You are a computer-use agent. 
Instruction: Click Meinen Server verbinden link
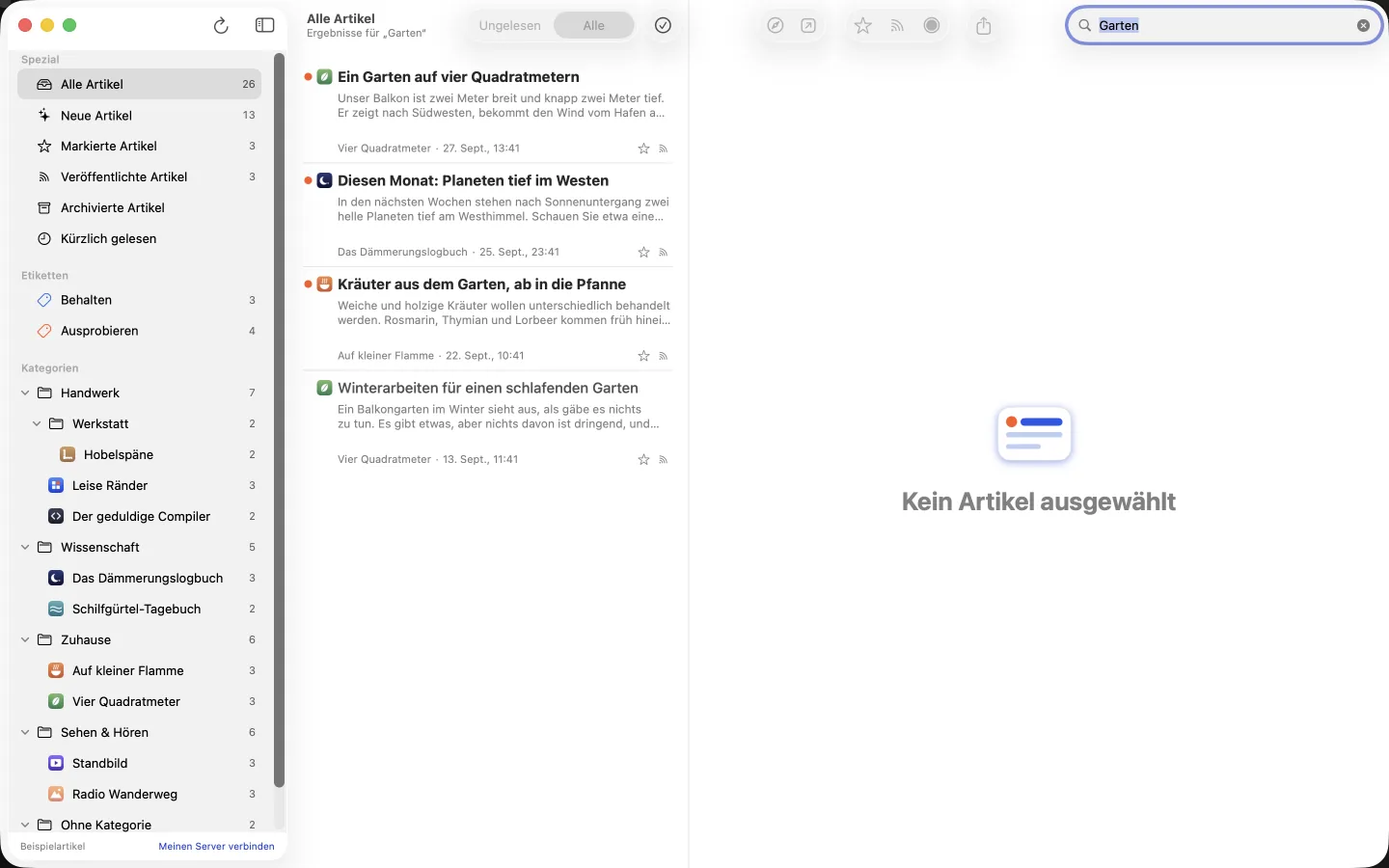216,846
